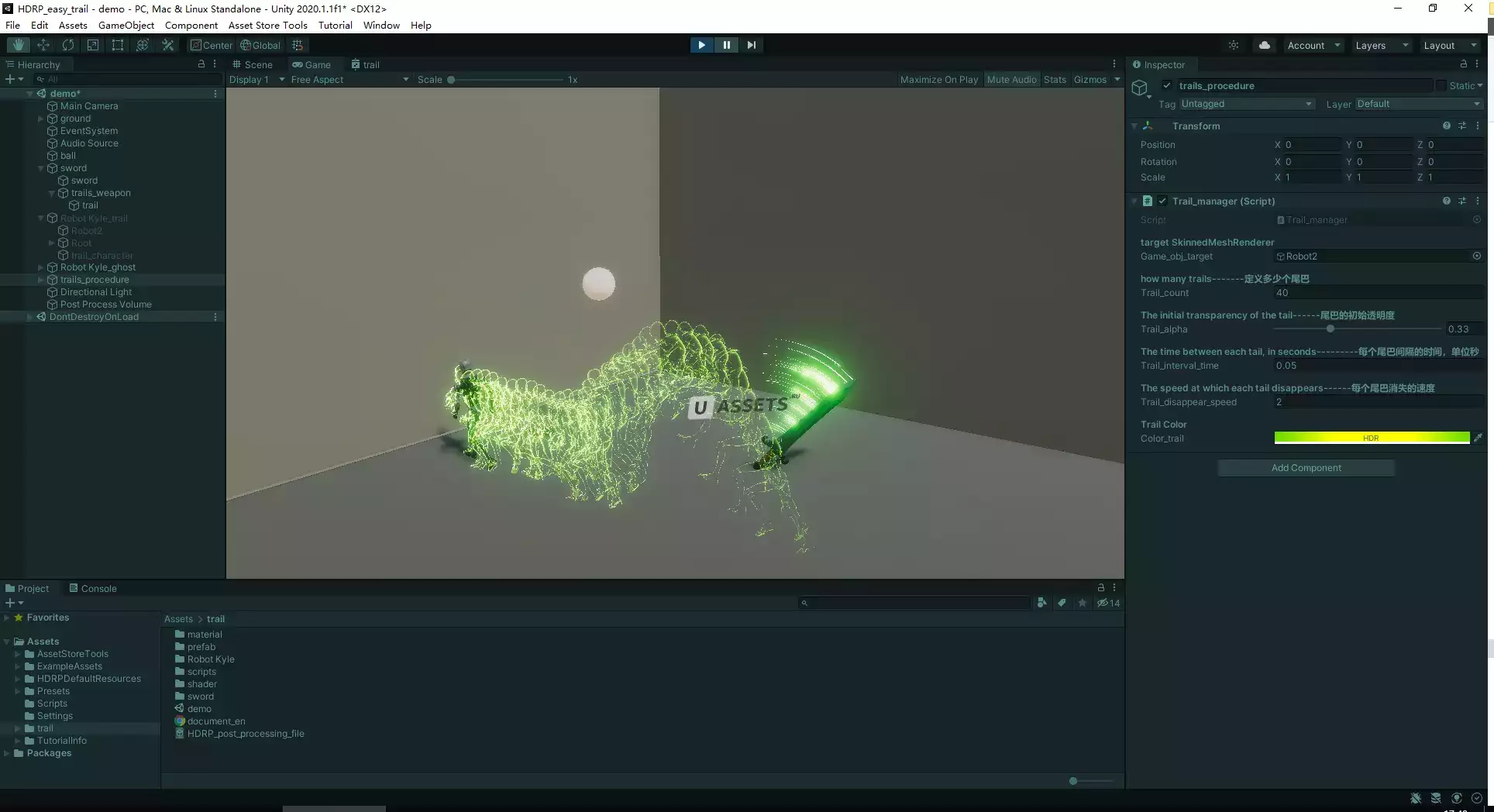Click the Trail_count input field

[1379, 293]
